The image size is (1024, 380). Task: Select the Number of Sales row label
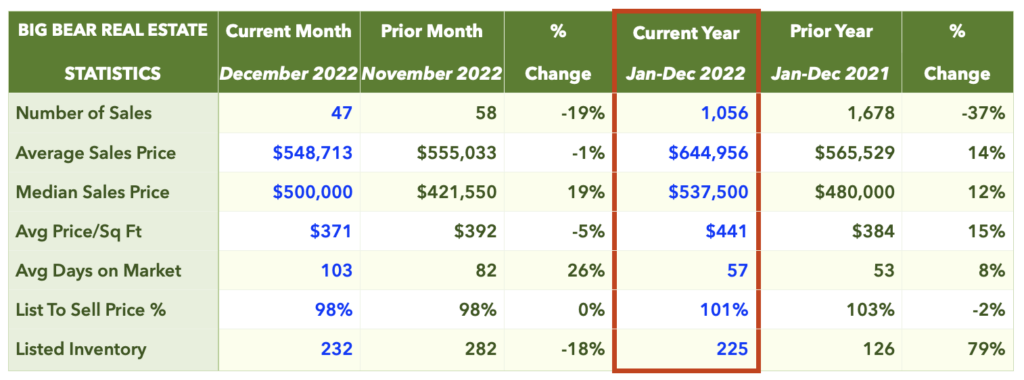coord(84,113)
